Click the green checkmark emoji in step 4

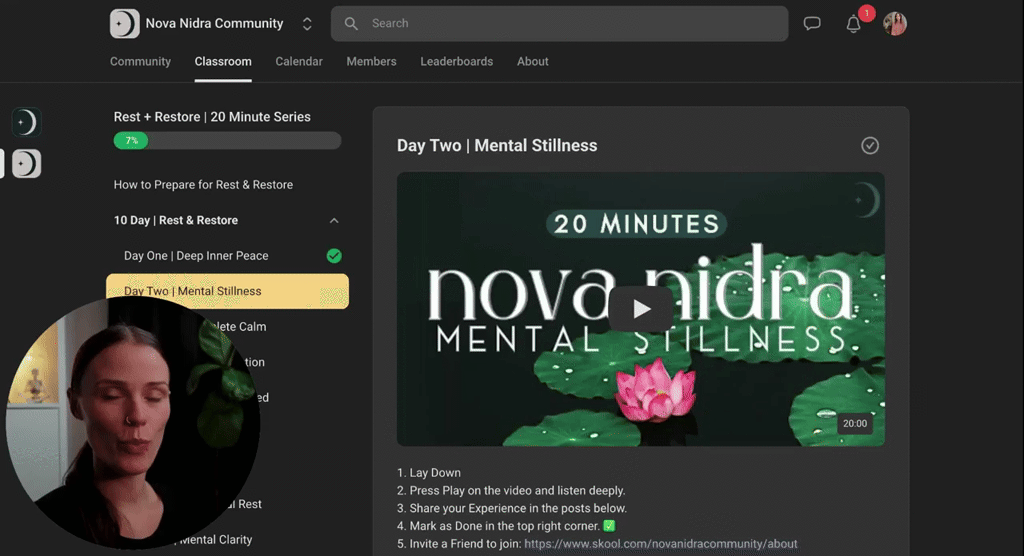[x=609, y=526]
